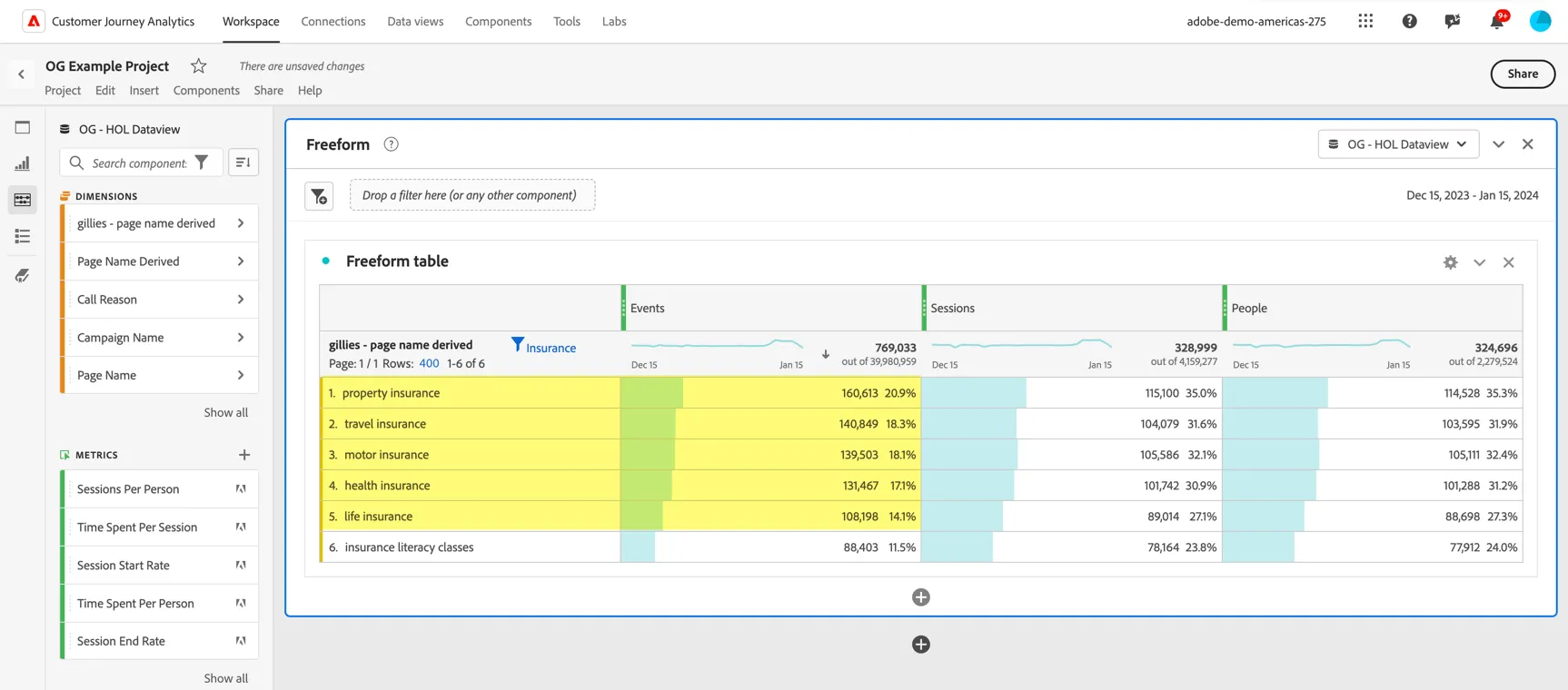
Task: Open the OG - HOL Dataview dropdown
Action: click(1398, 144)
